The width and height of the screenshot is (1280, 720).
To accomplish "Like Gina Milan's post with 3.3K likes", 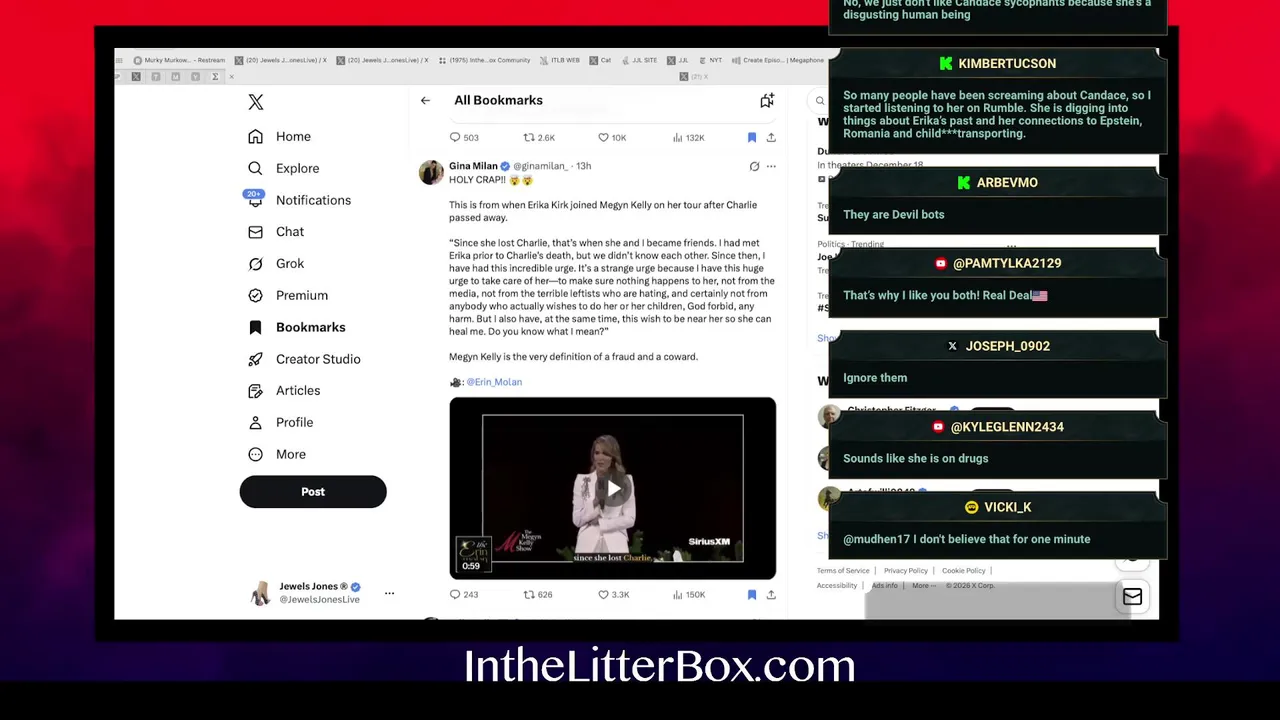I will [x=613, y=594].
